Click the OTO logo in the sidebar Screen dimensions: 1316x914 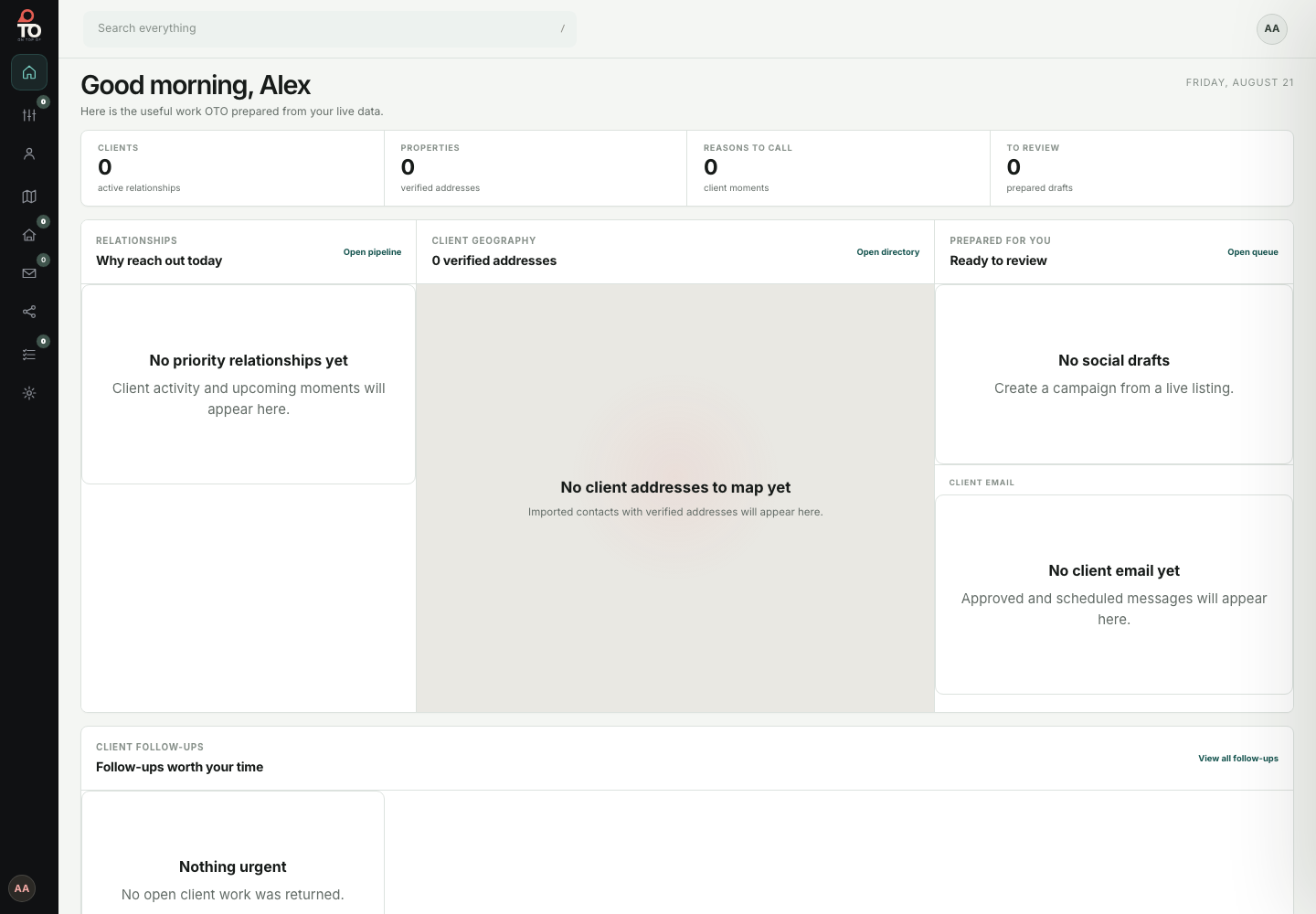(28, 26)
